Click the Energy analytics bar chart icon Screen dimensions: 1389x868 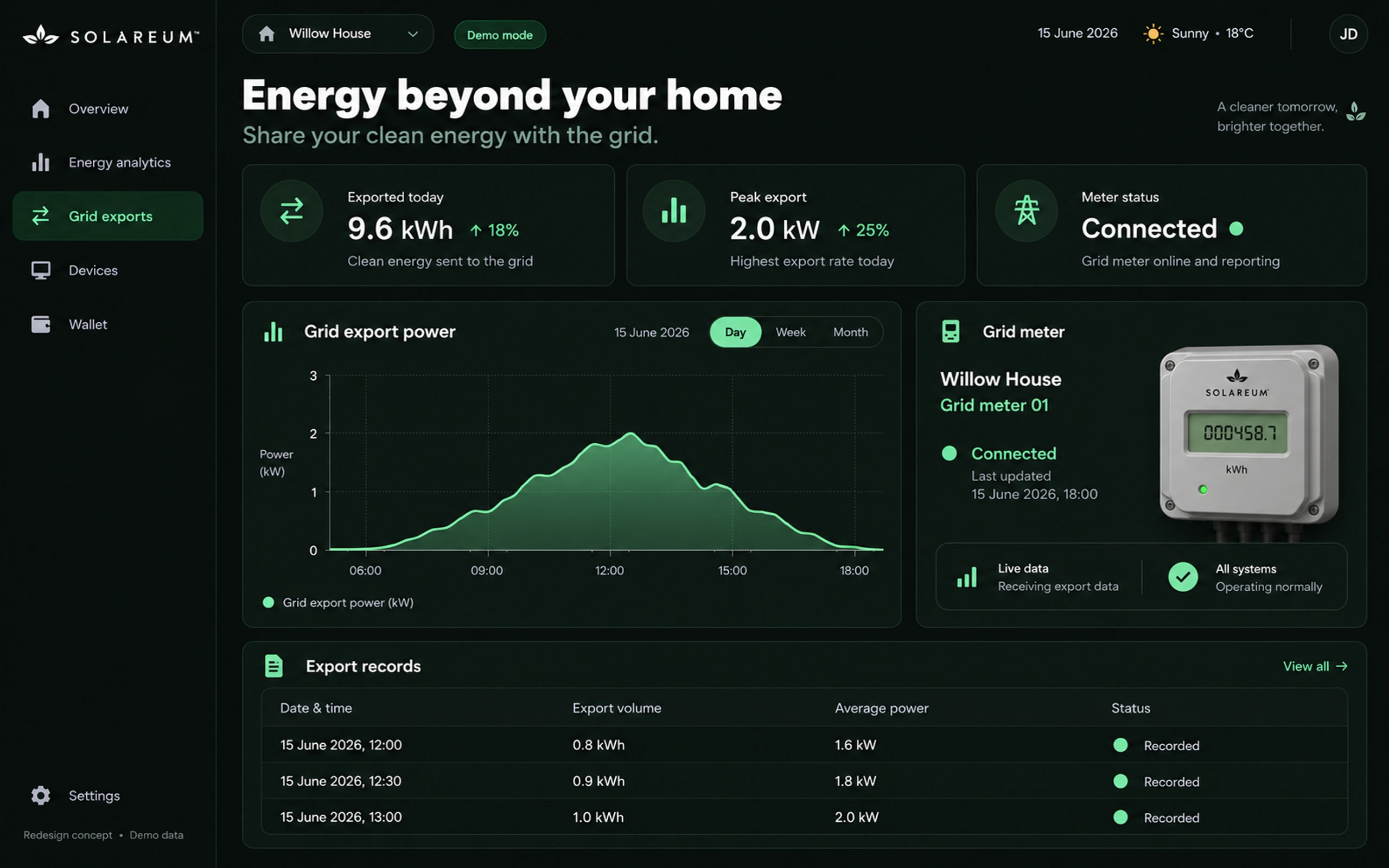[41, 162]
